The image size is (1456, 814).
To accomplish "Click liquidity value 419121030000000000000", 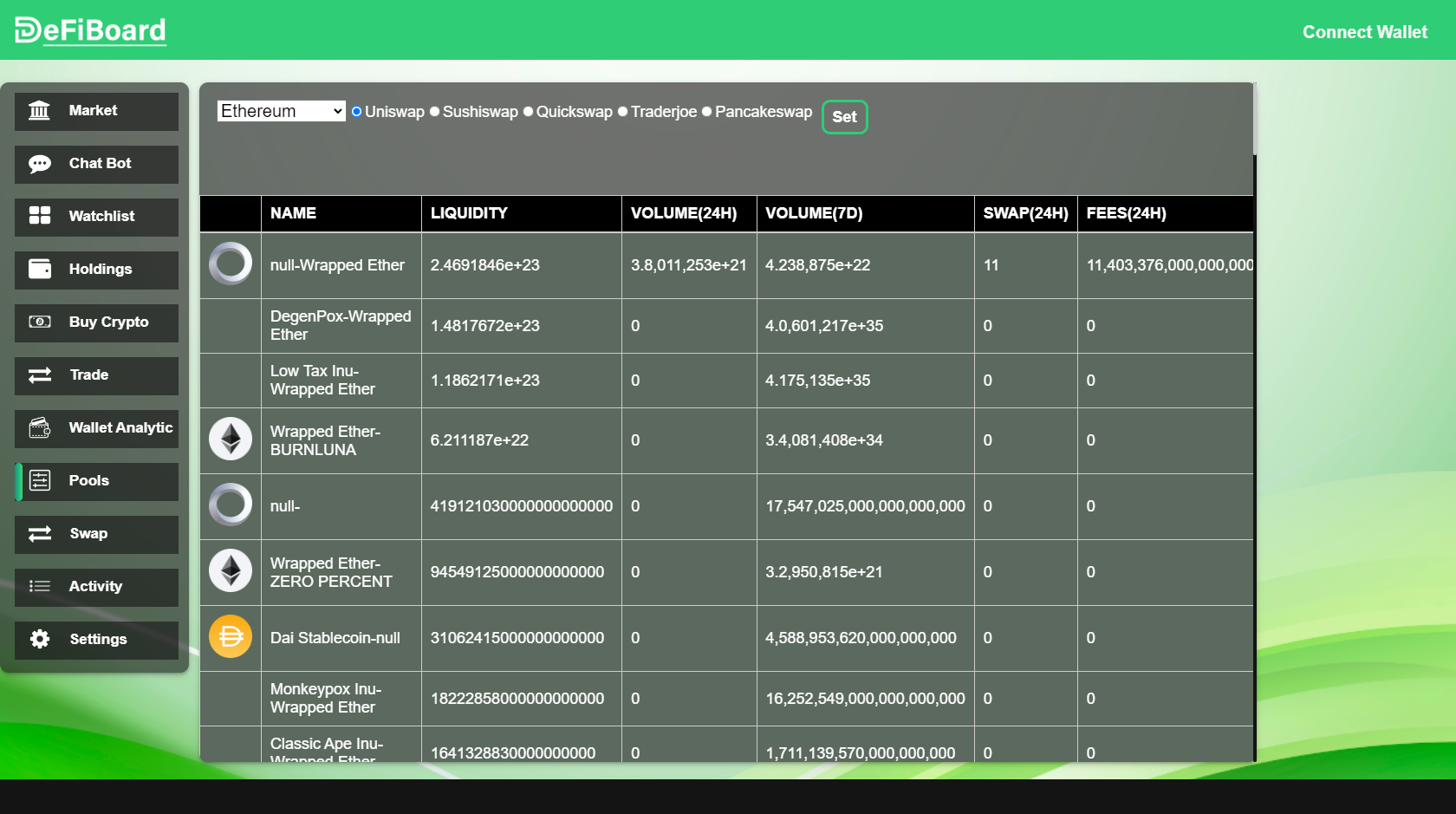I will (x=522, y=506).
